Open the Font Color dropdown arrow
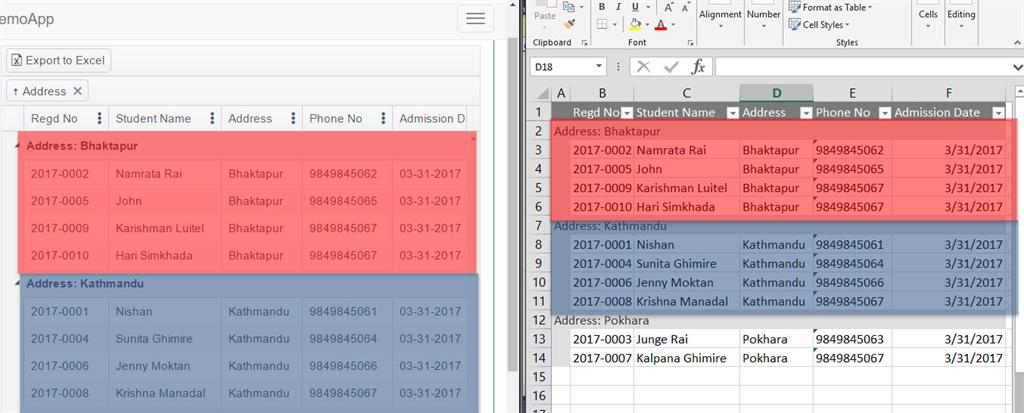 coord(673,25)
